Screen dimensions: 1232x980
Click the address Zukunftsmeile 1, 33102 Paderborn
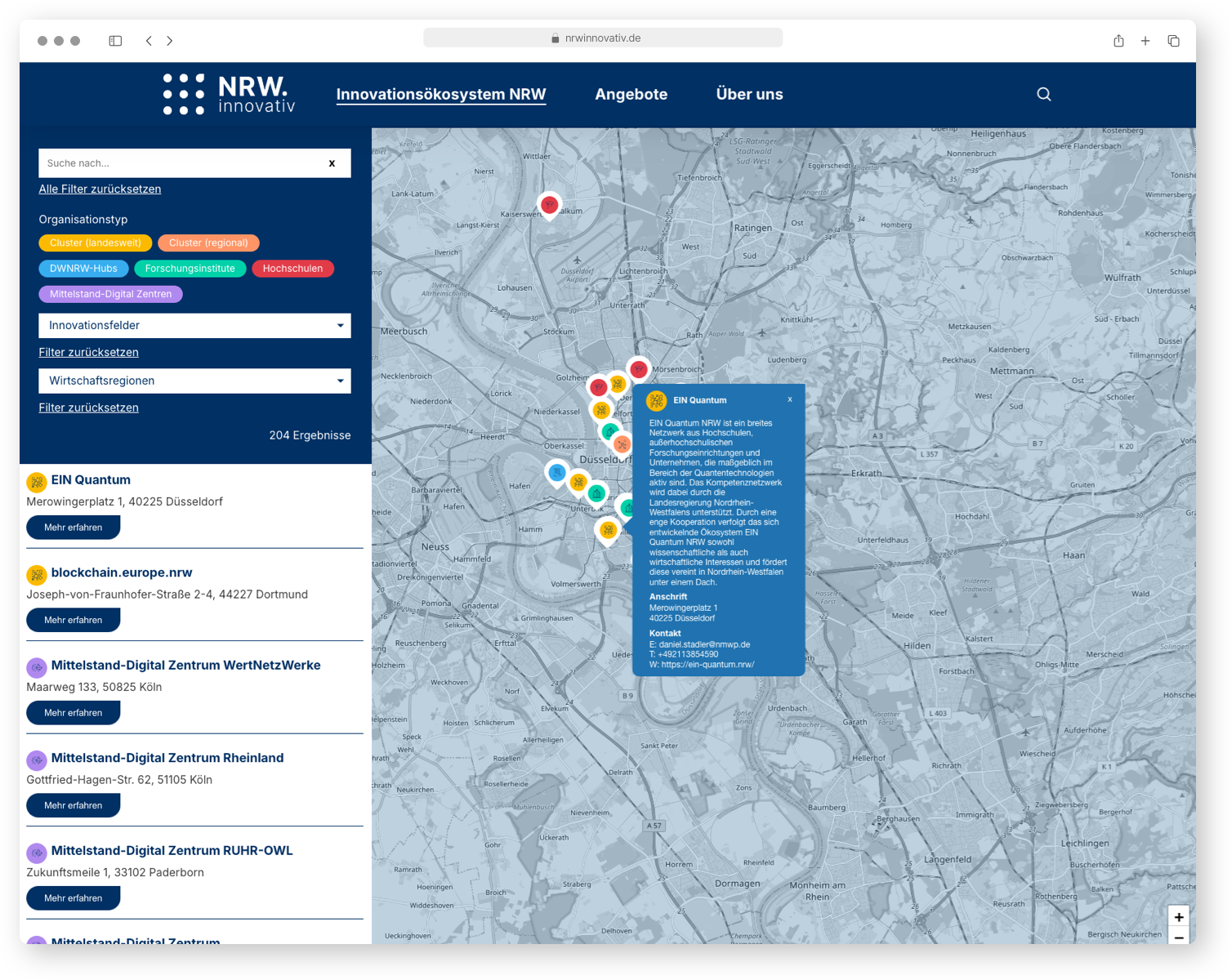115,873
